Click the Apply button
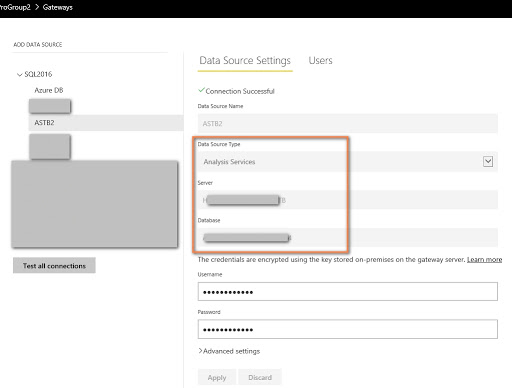The image size is (512, 388). pos(217,377)
